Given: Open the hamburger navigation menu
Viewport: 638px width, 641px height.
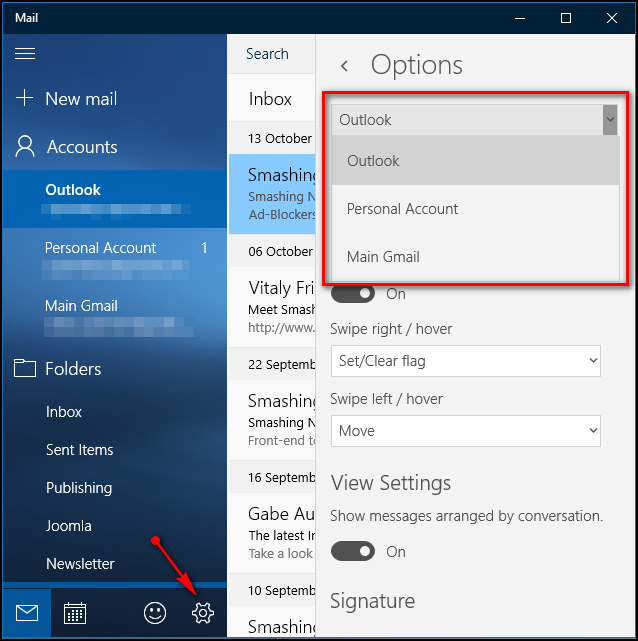Looking at the screenshot, I should 25,54.
